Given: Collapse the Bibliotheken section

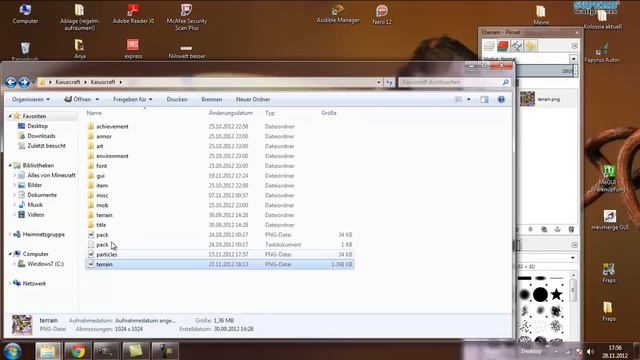Looking at the screenshot, I should 10,165.
